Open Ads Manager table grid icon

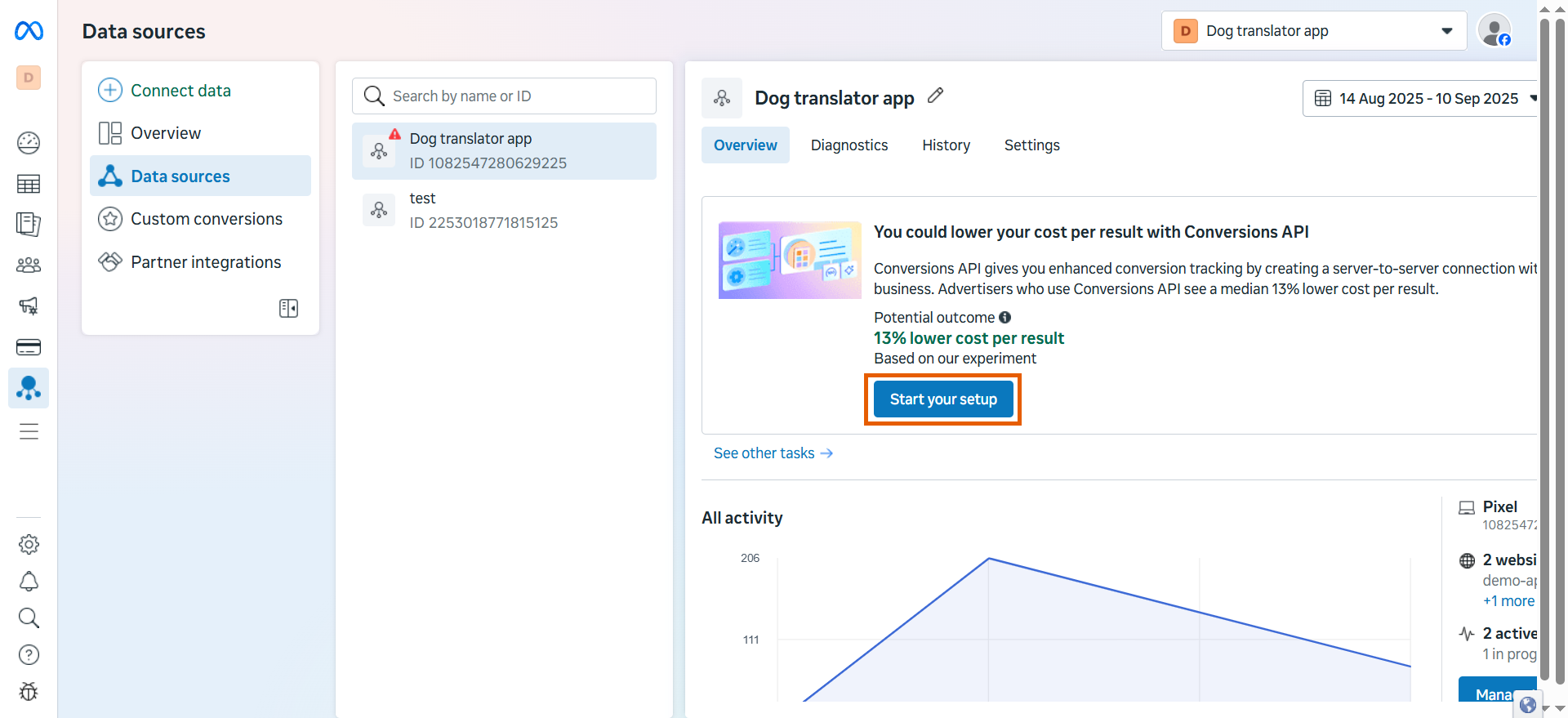point(29,184)
